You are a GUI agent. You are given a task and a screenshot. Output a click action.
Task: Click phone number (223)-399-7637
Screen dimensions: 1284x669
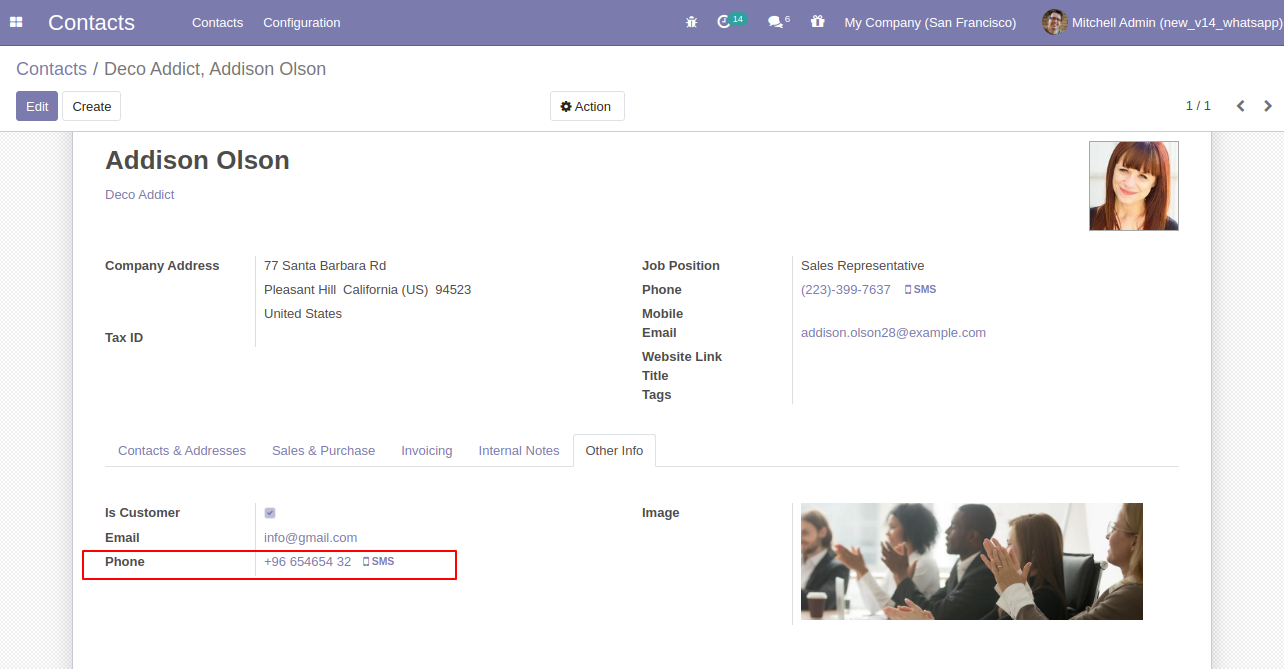coord(846,290)
